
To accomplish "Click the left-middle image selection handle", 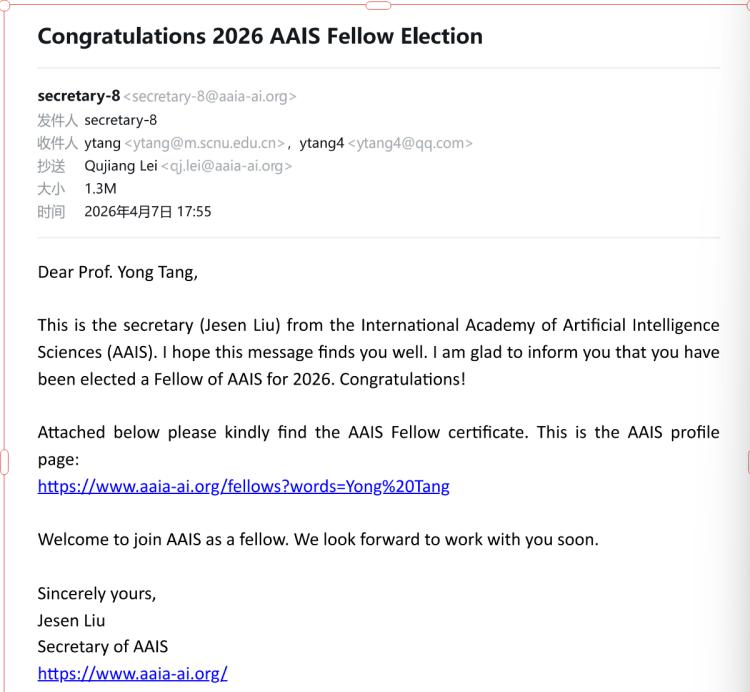I will [x=4, y=462].
